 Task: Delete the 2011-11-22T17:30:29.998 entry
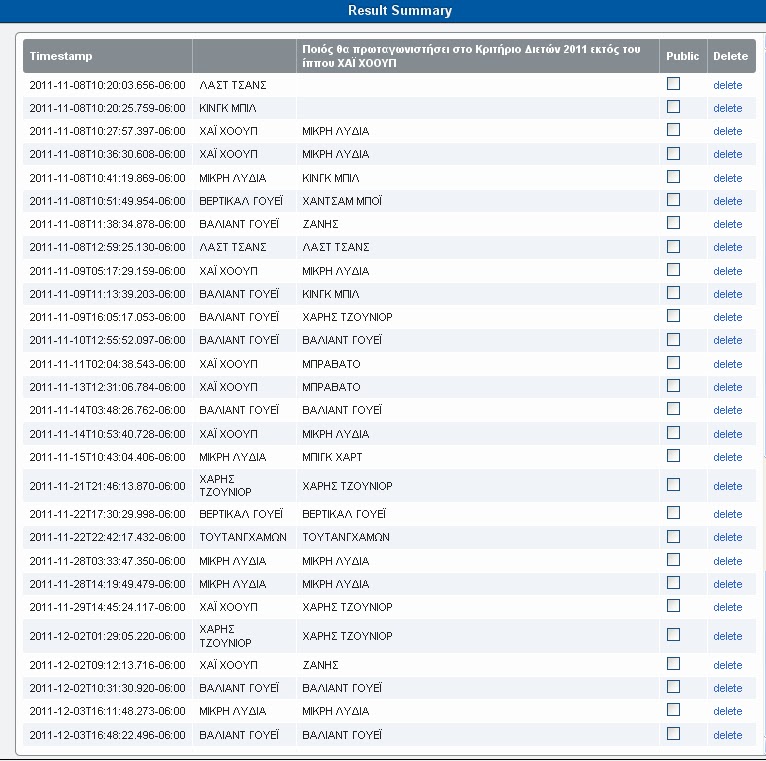pos(727,514)
